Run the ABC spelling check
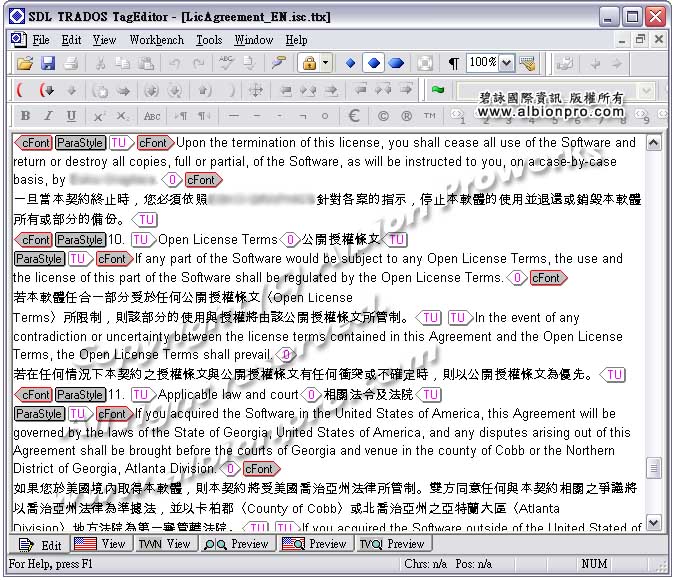Image resolution: width=674 pixels, height=580 pixels. (x=226, y=63)
